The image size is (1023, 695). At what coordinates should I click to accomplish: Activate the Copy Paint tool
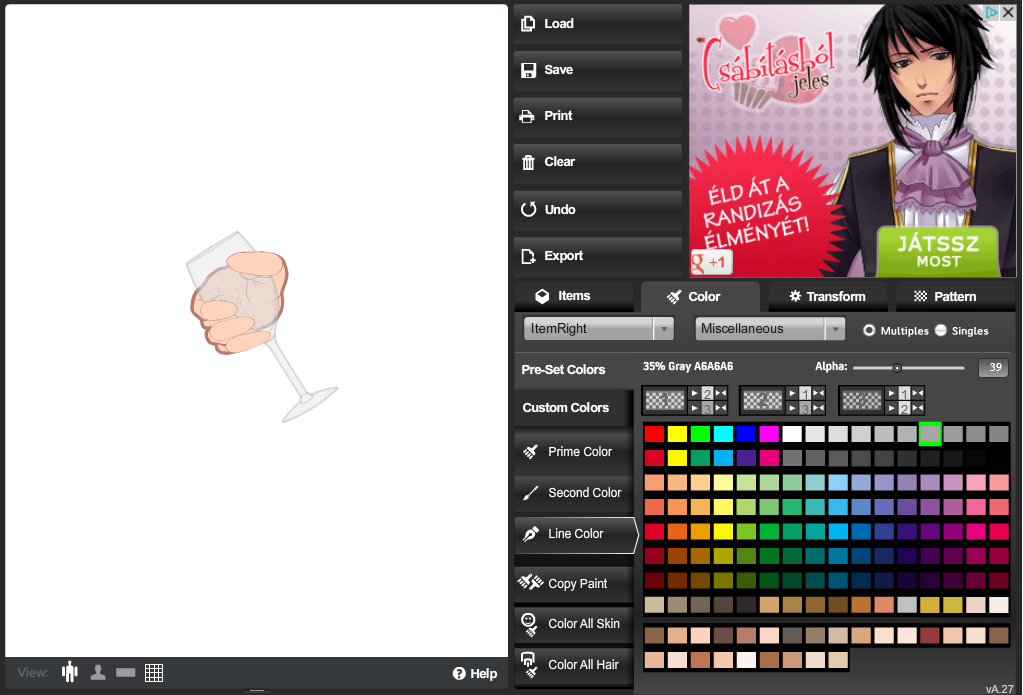(x=573, y=583)
